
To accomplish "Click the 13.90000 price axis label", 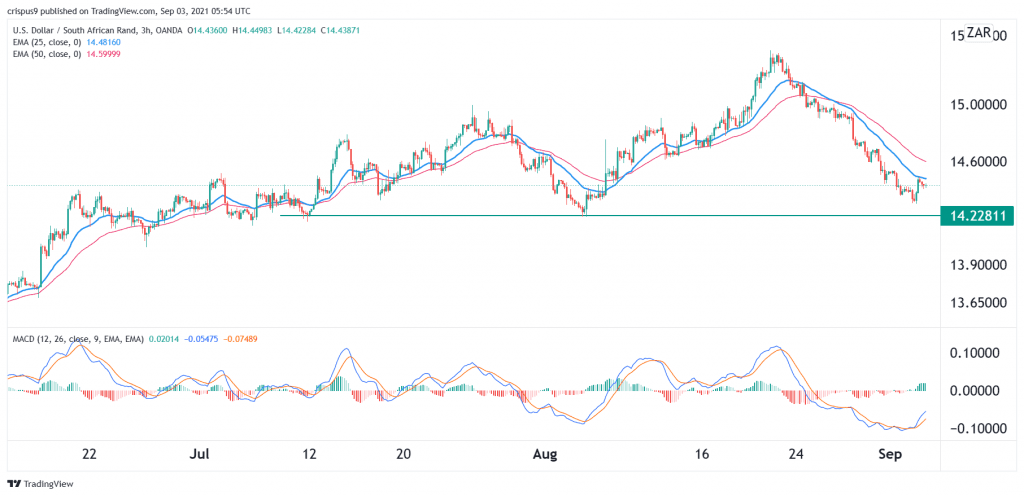I will tap(978, 266).
